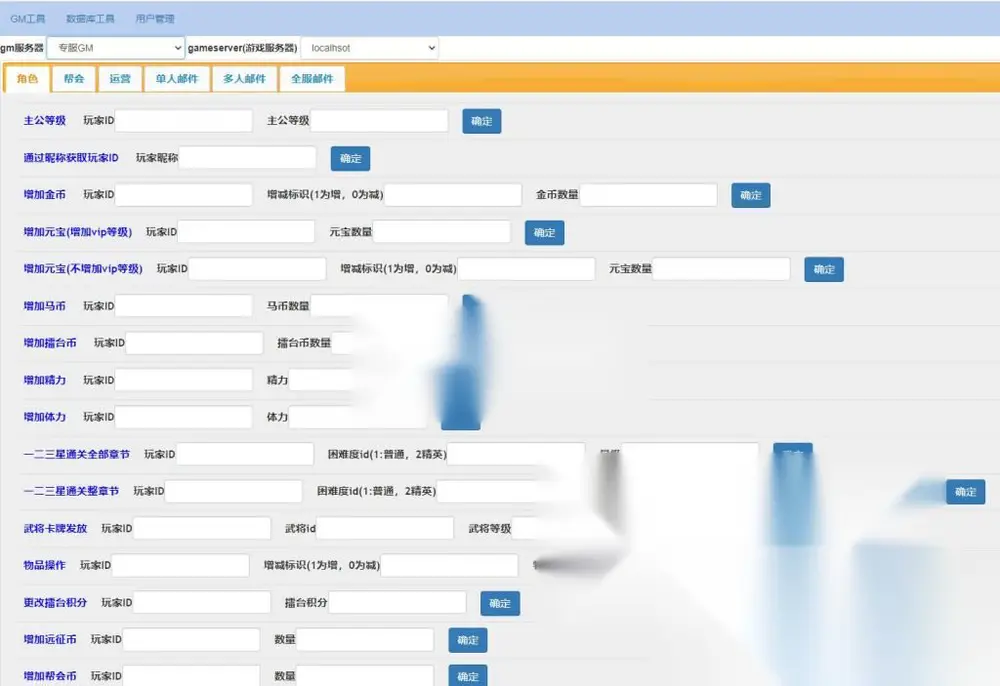Viewport: 1000px width, 686px height.
Task: Focus the 擂台积分 input field
Action: tap(397, 602)
